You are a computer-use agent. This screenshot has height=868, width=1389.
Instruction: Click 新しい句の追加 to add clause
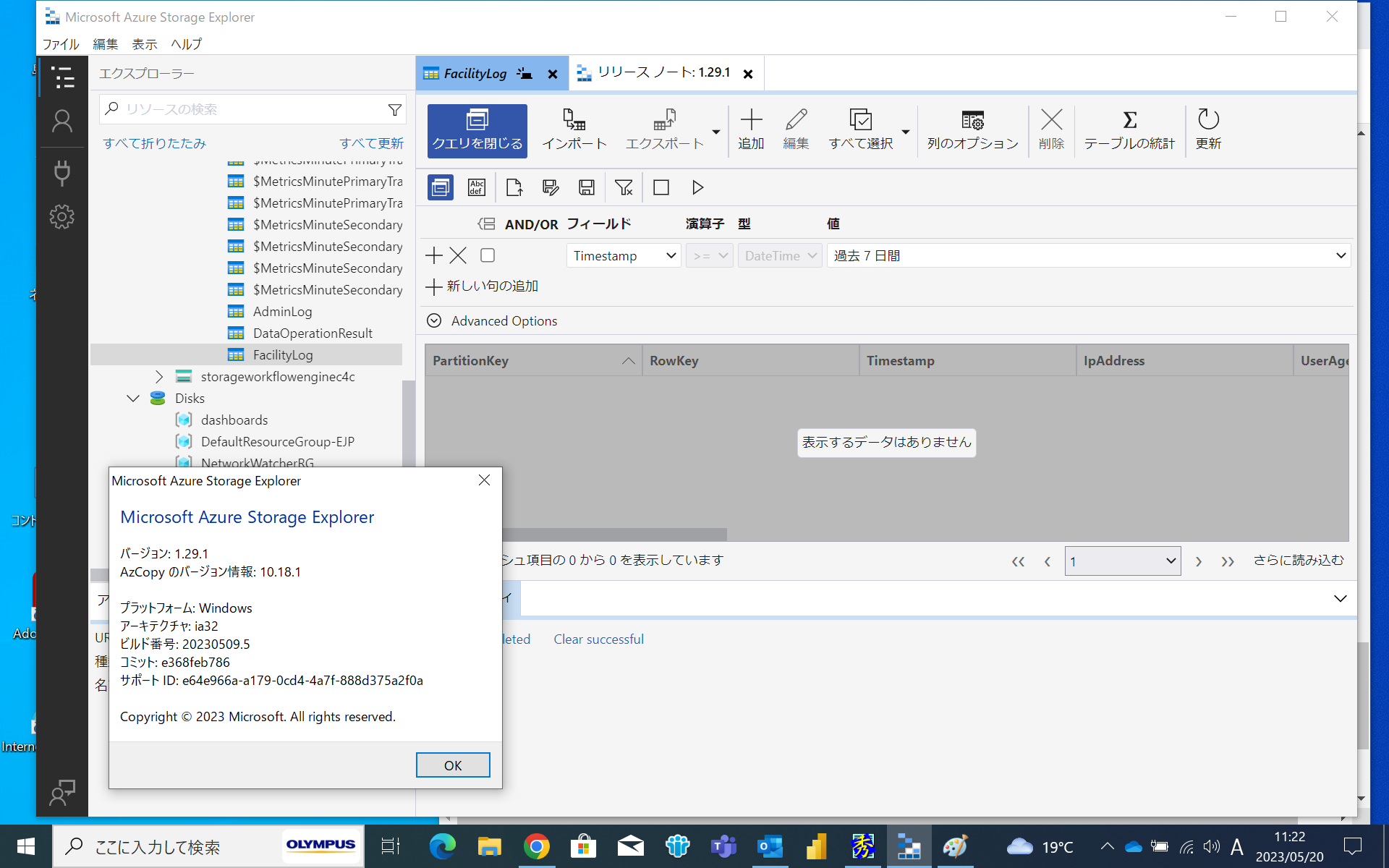[481, 286]
